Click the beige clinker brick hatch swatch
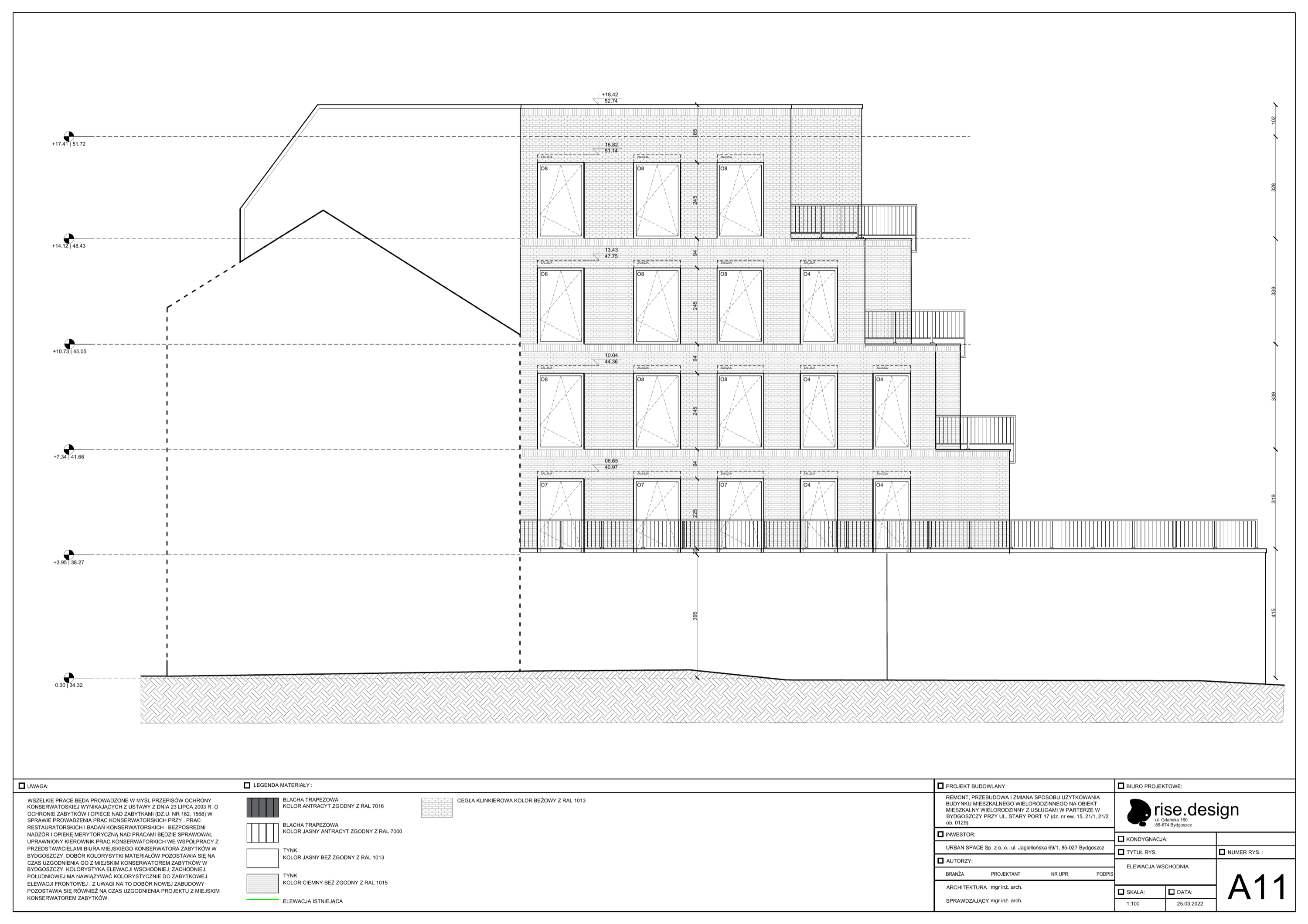 coord(437,807)
